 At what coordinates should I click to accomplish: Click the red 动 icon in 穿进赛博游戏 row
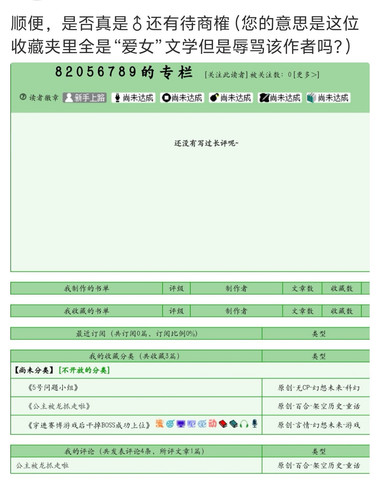(x=212, y=424)
